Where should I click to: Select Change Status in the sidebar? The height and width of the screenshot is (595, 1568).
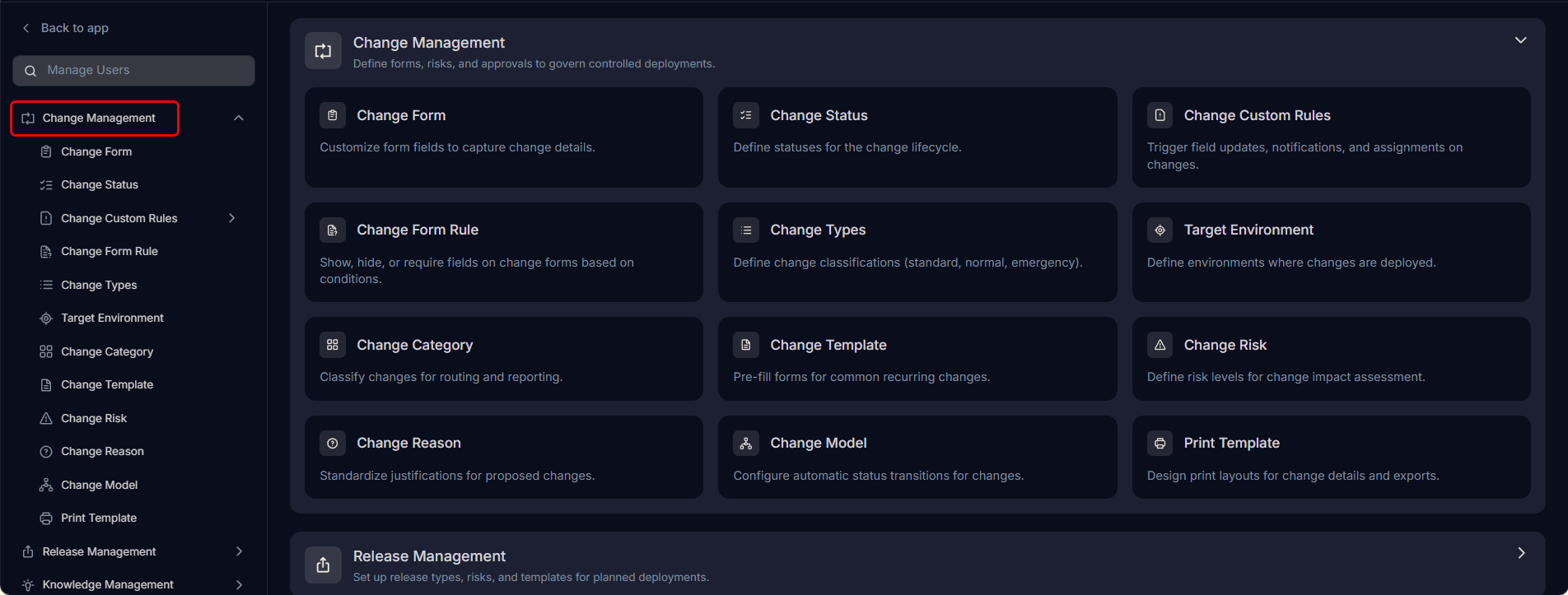pyautogui.click(x=100, y=185)
